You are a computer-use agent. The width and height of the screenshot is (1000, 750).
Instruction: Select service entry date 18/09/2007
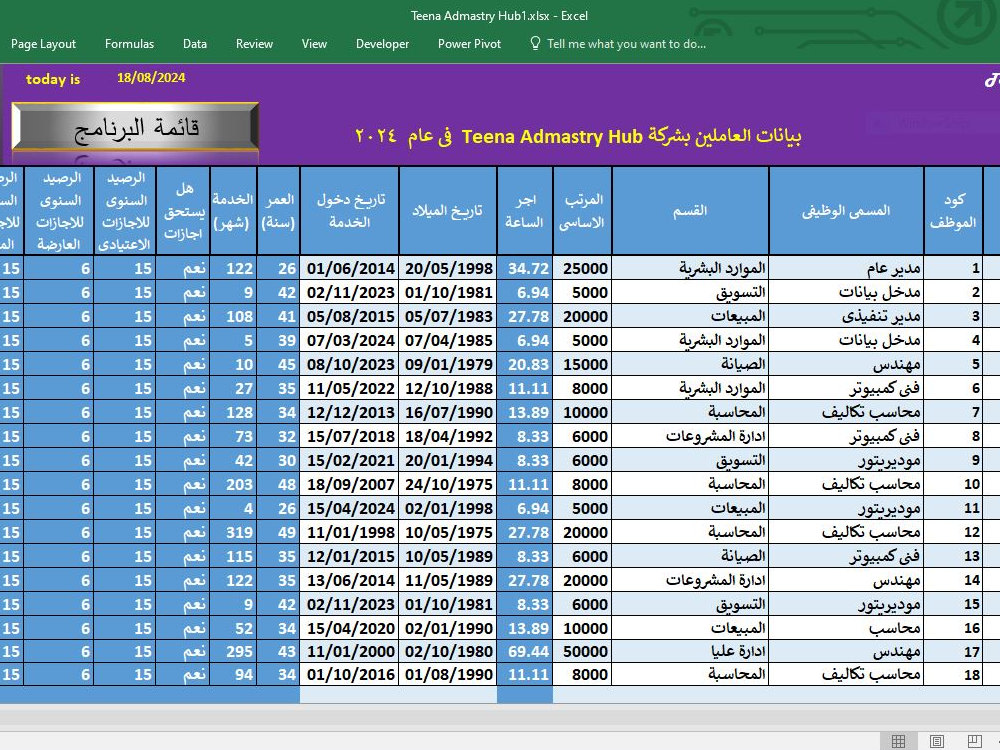(349, 484)
